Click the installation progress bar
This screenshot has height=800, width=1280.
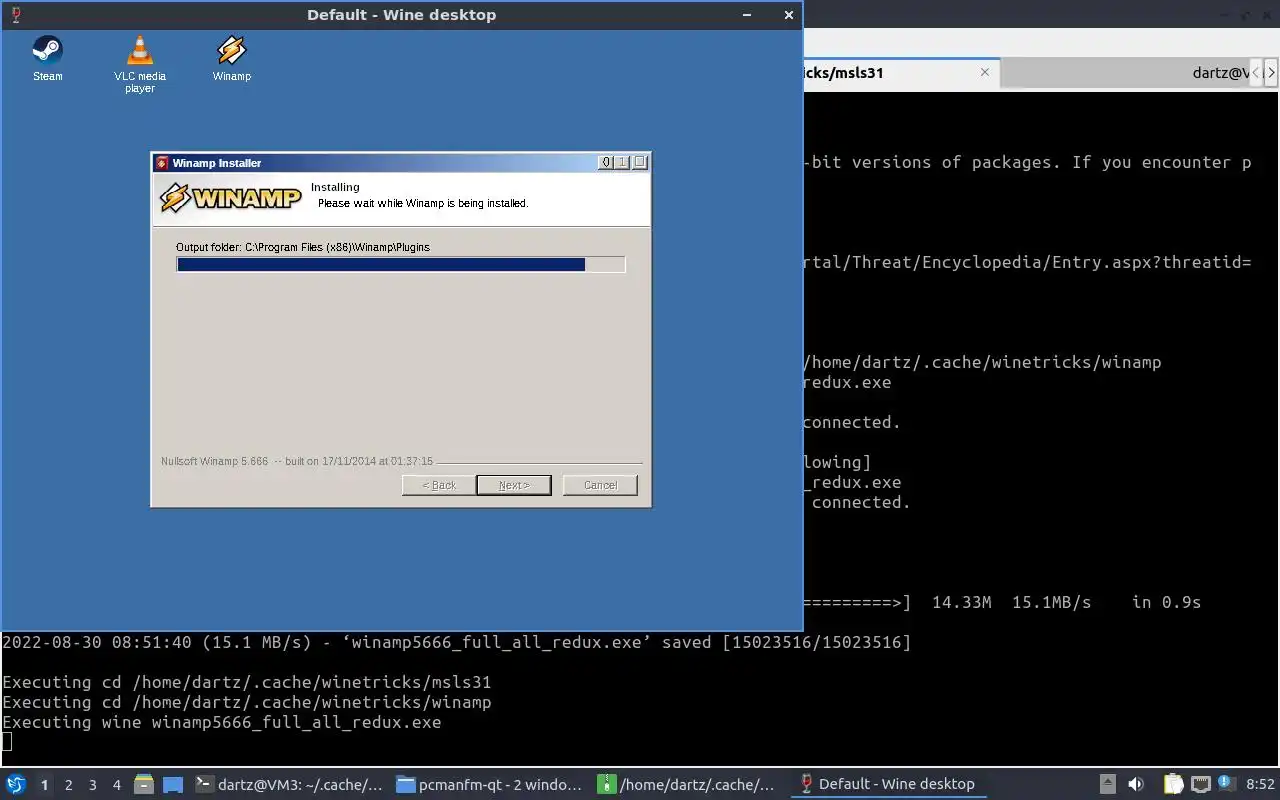[400, 264]
